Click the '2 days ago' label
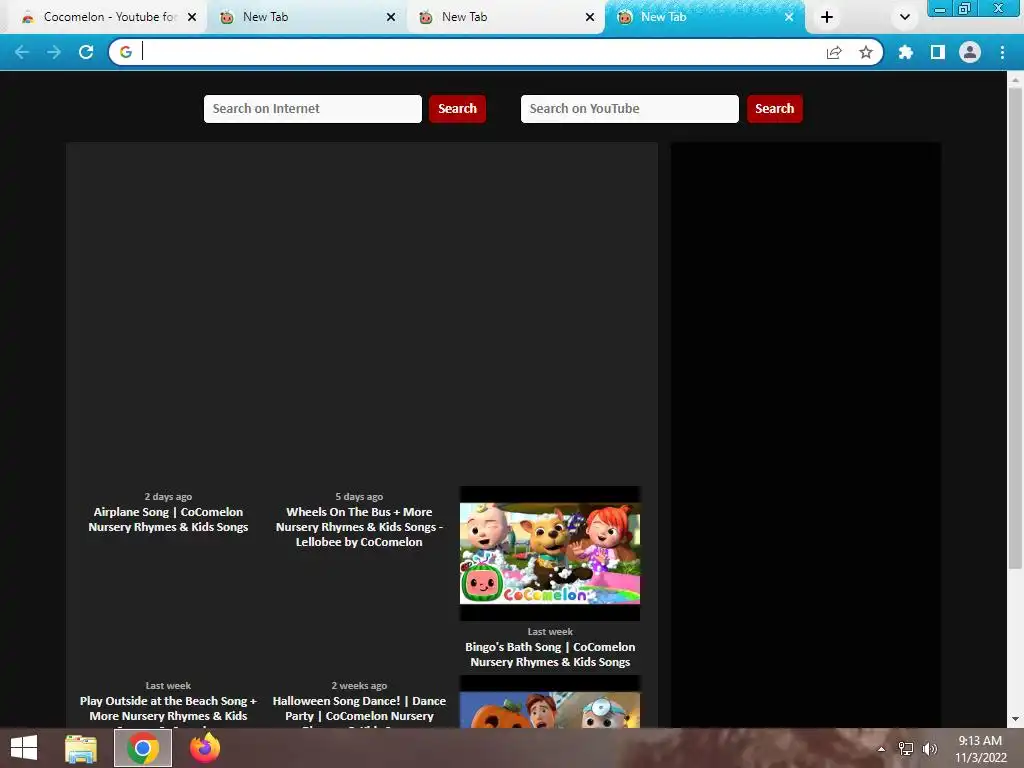Viewport: 1024px width, 768px height. [x=168, y=497]
